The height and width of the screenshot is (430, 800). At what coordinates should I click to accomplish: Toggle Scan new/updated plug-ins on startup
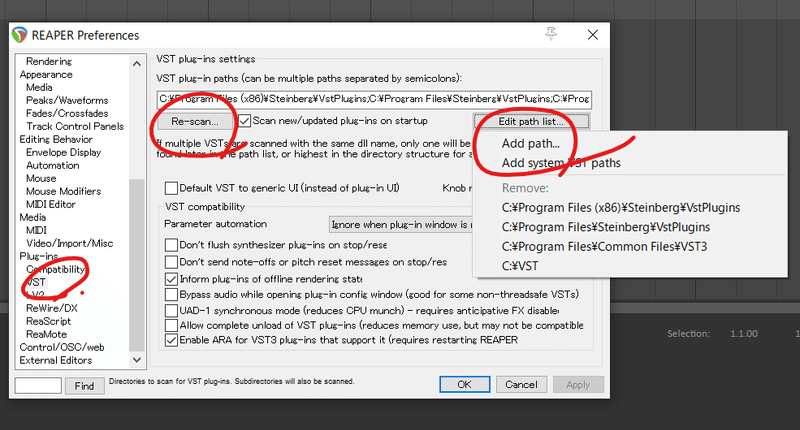245,121
